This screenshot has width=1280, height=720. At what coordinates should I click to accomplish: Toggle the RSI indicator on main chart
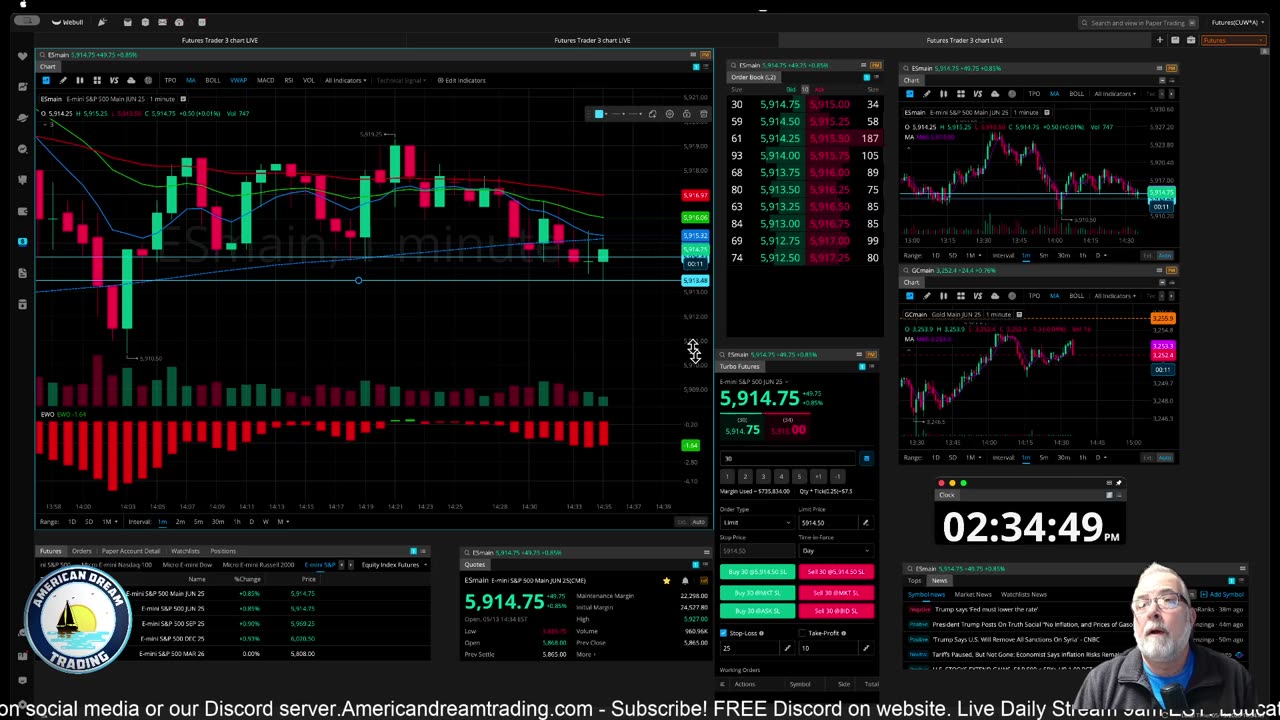pos(289,80)
